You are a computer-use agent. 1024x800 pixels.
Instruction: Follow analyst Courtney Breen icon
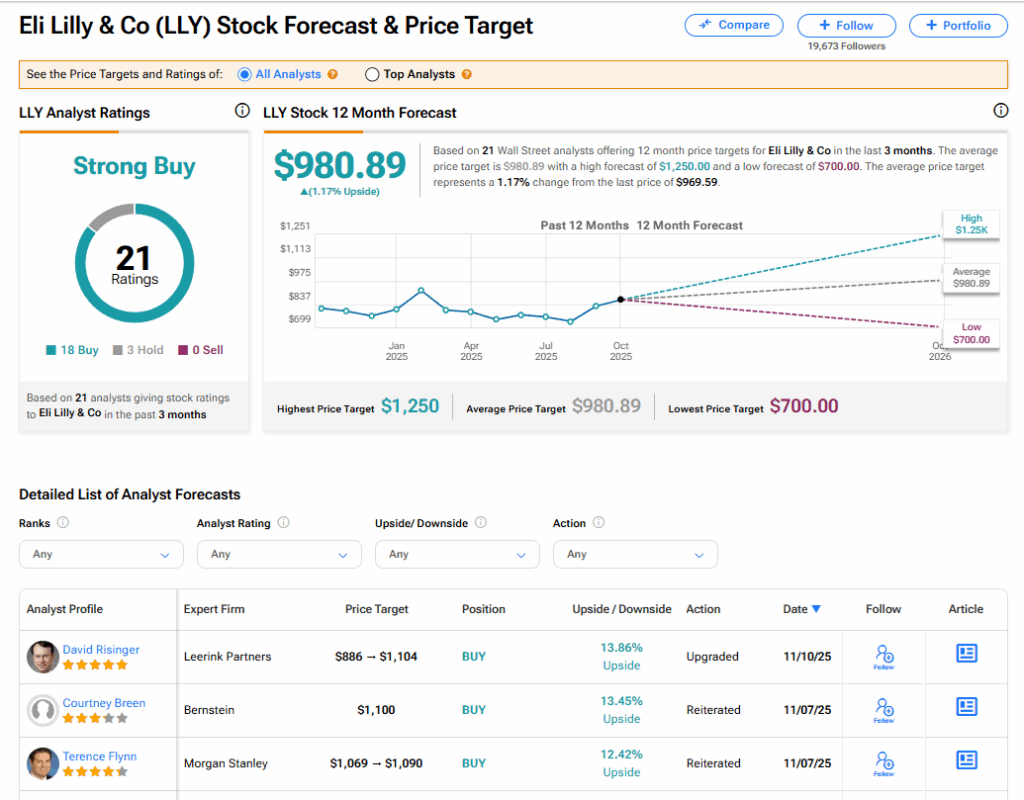click(883, 710)
